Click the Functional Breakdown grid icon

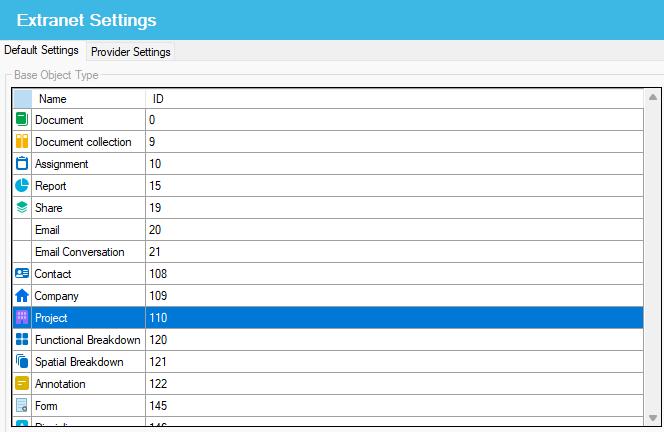tap(22, 340)
